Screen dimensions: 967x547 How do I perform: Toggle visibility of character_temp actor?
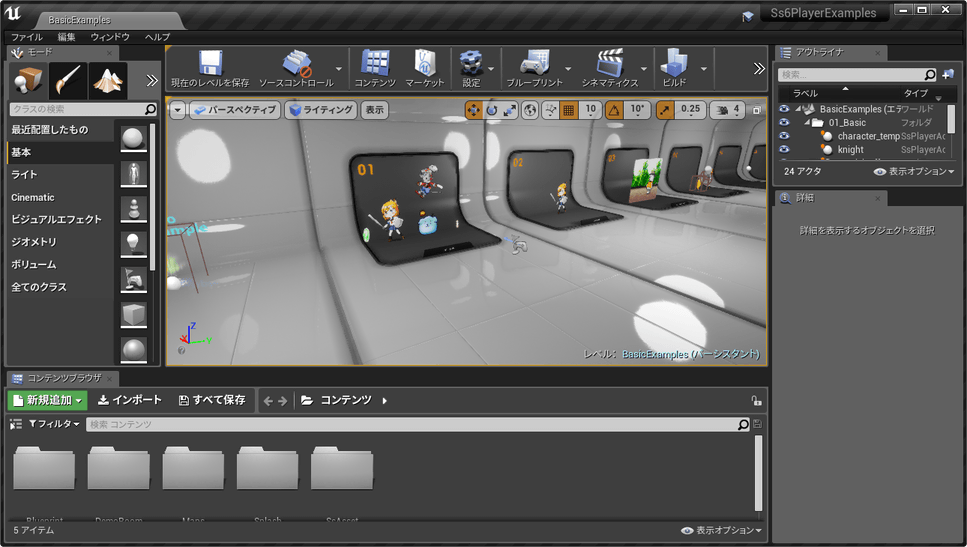[x=784, y=136]
